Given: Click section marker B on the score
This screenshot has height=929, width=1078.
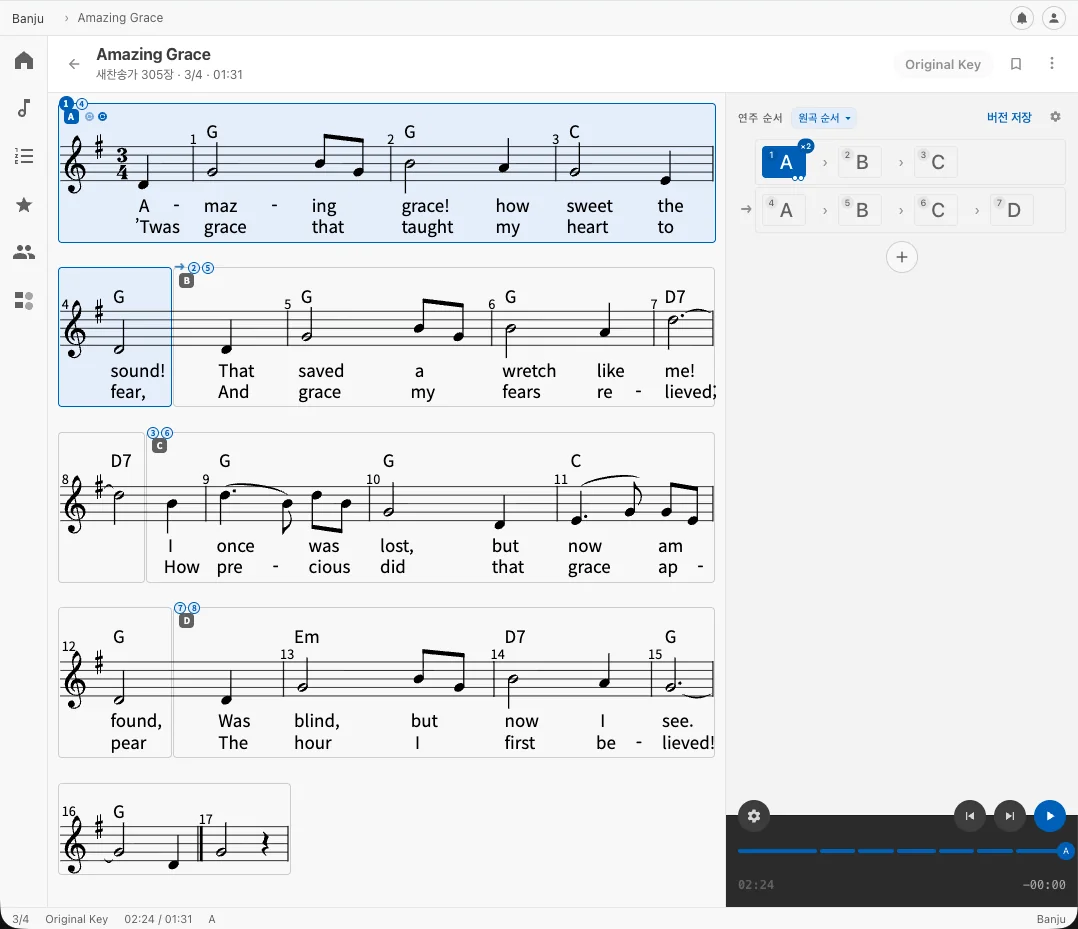Looking at the screenshot, I should 186,281.
